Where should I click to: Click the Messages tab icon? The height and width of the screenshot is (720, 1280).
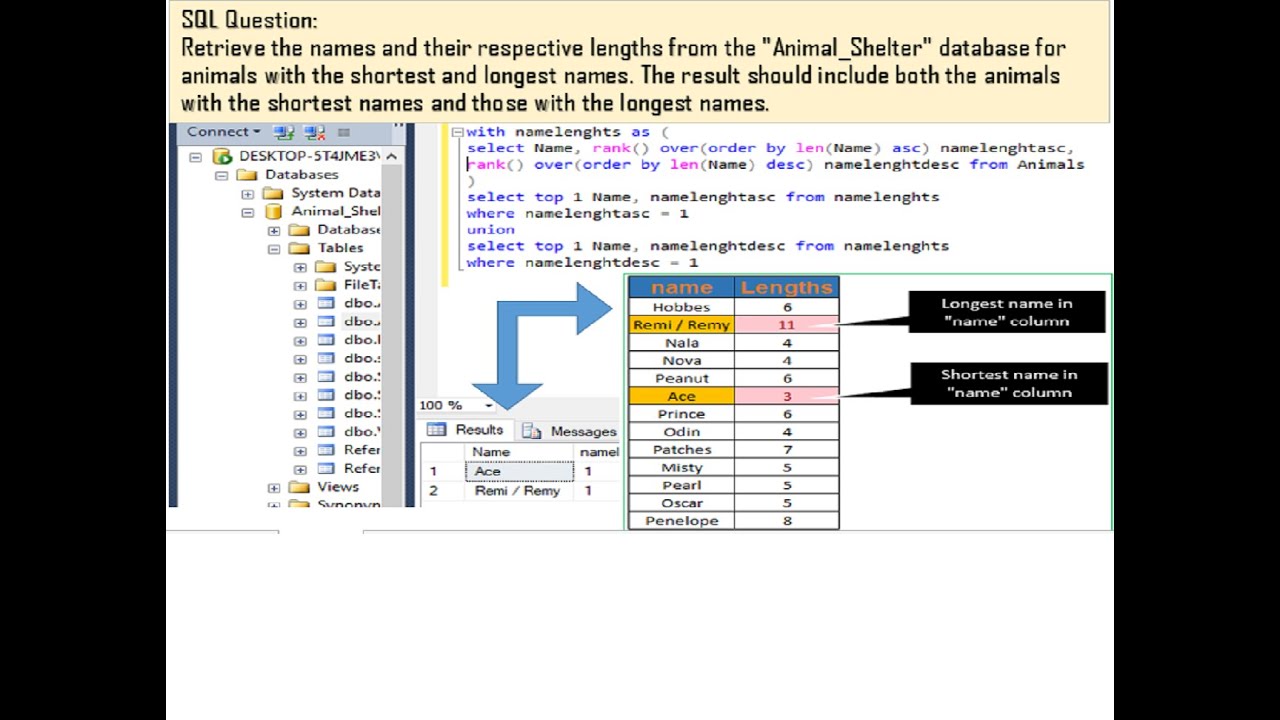(532, 431)
